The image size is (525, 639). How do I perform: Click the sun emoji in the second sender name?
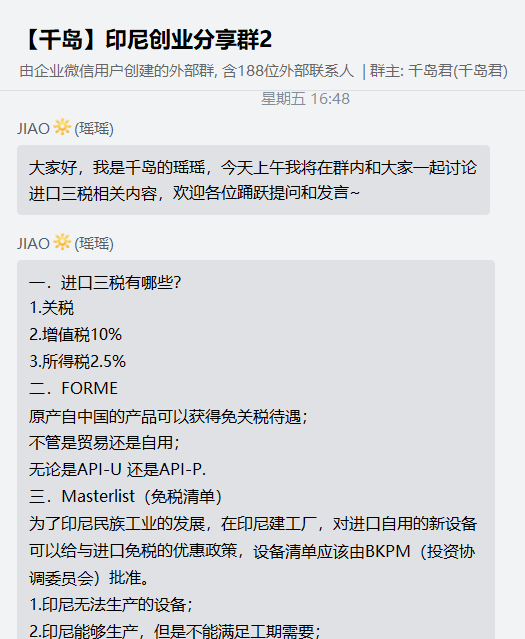62,242
